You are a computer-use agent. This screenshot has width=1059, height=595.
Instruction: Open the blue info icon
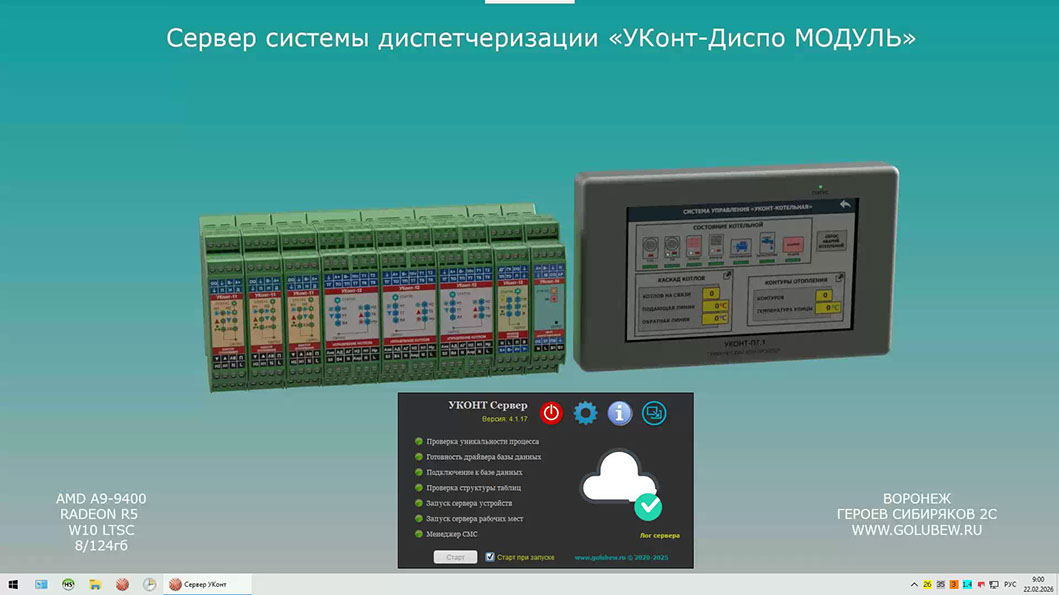(620, 412)
